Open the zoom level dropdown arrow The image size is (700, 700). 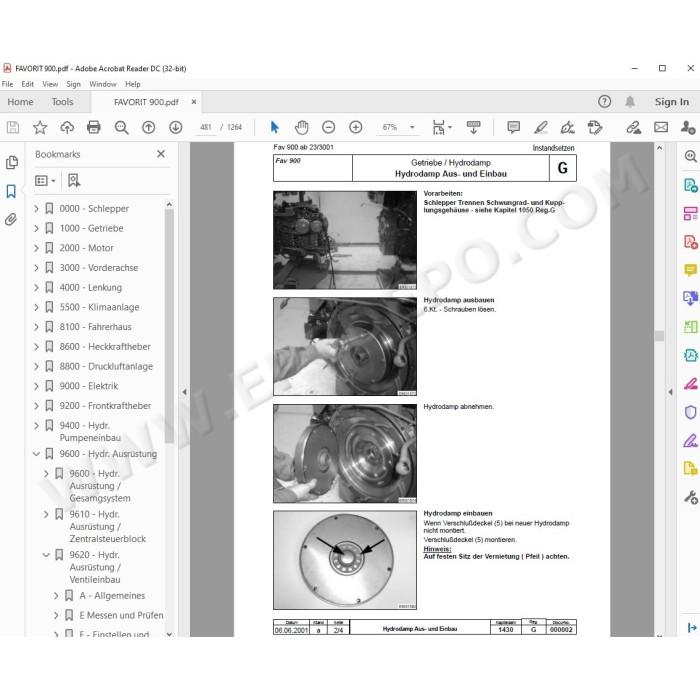[412, 127]
